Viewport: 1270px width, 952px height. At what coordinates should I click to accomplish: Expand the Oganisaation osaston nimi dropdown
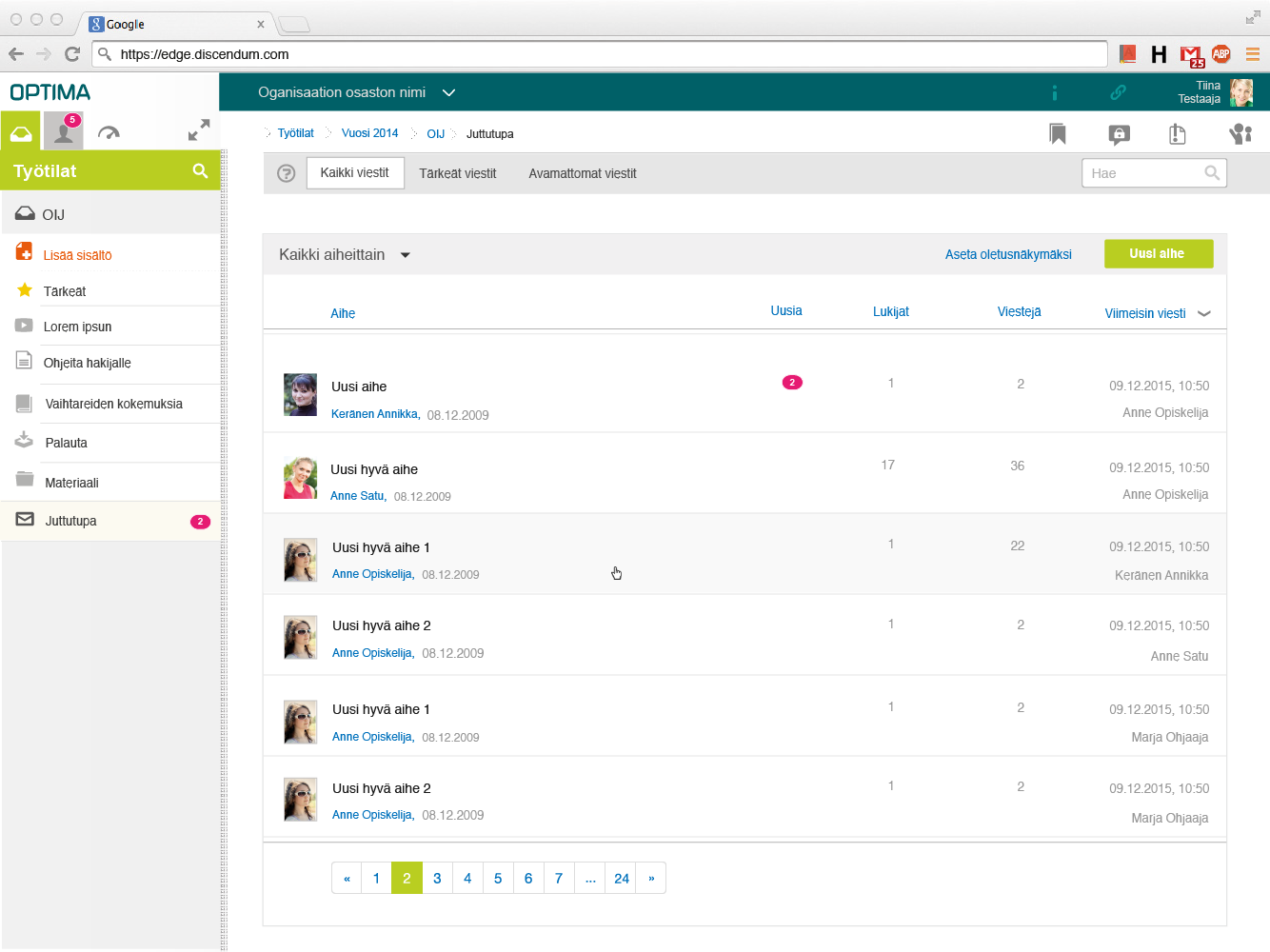448,92
